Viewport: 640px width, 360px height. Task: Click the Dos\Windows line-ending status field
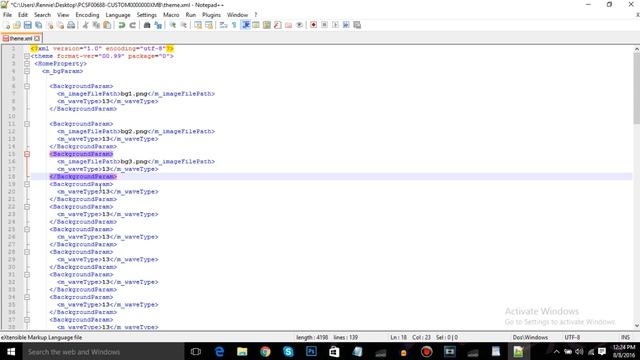[x=530, y=338]
